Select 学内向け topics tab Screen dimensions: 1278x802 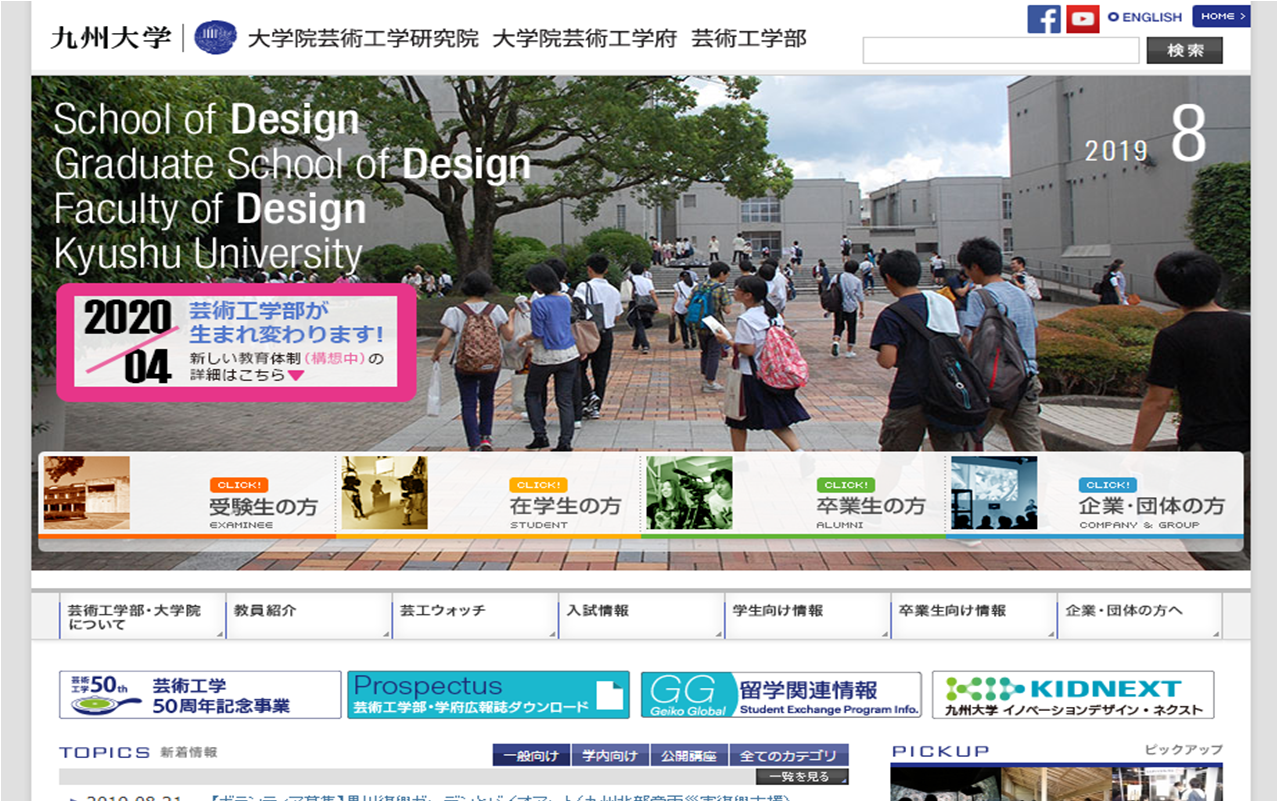point(610,756)
